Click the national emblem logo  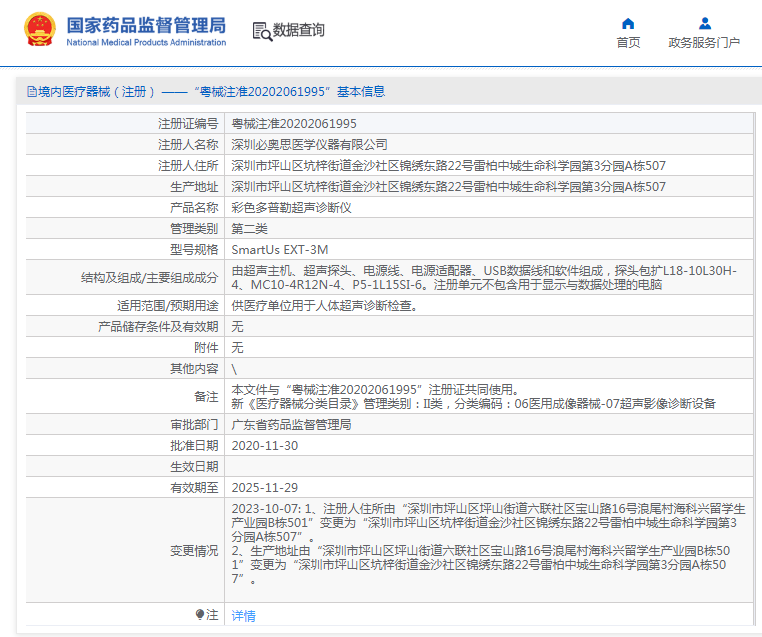pyautogui.click(x=40, y=30)
